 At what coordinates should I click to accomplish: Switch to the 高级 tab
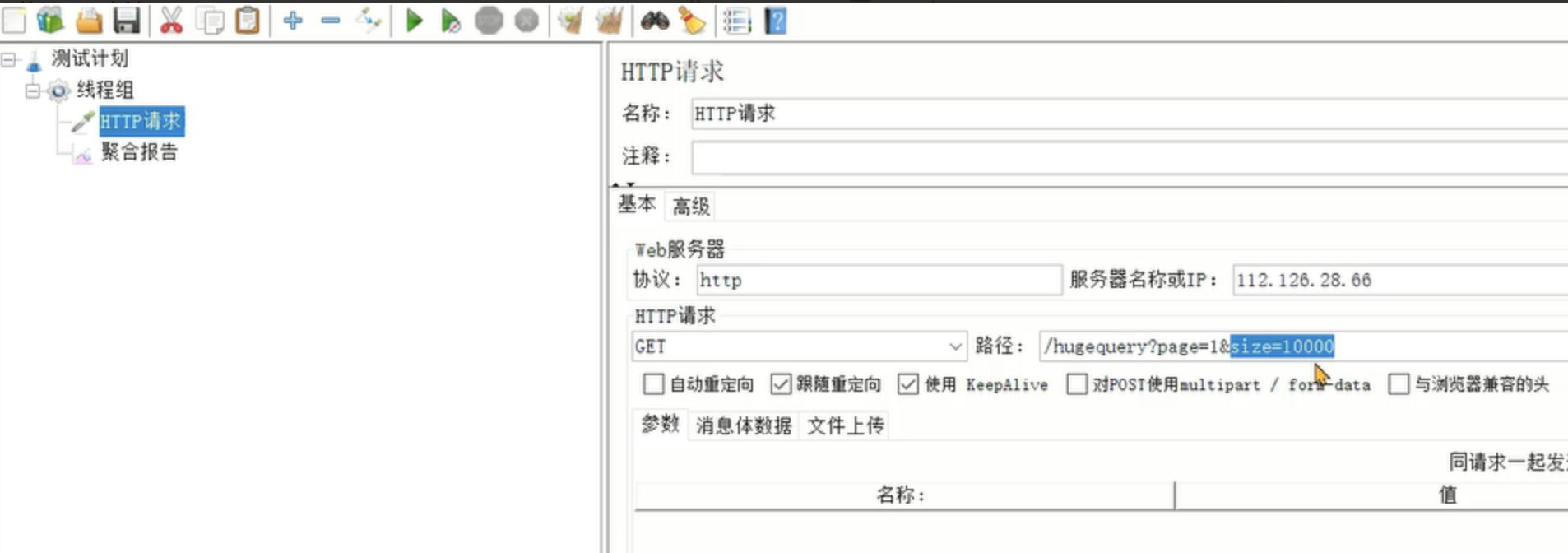[691, 206]
